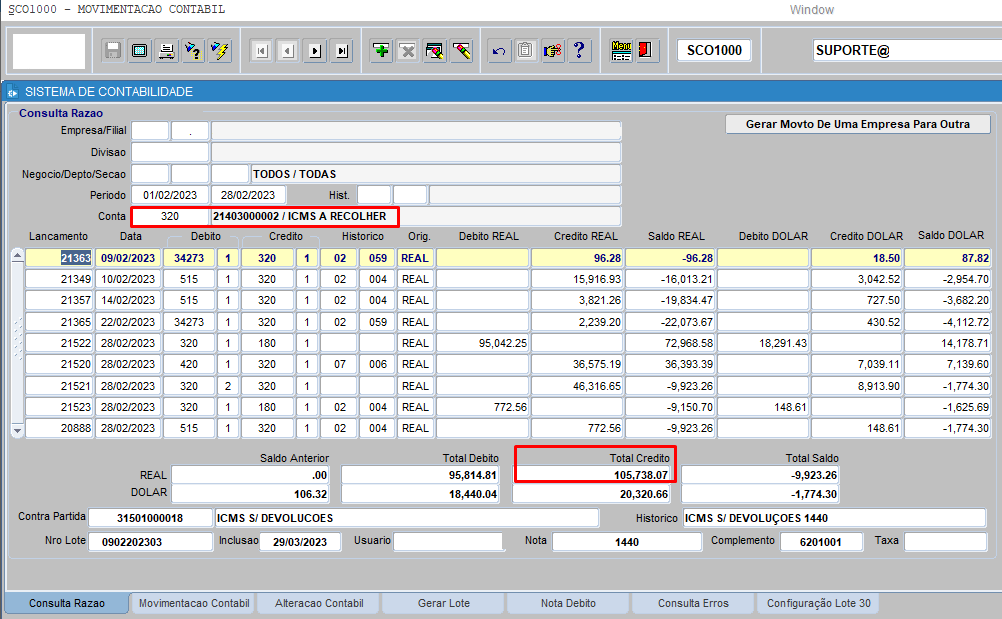This screenshot has height=619, width=1002.
Task: Click the Historico field ICMS S/ DEVOLUÇOES 1440
Action: click(x=835, y=518)
